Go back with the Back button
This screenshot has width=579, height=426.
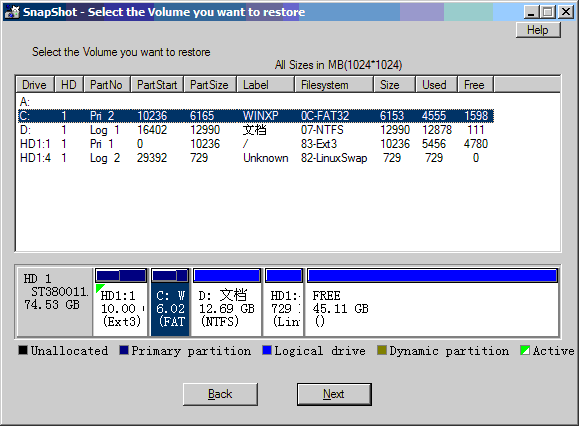220,394
